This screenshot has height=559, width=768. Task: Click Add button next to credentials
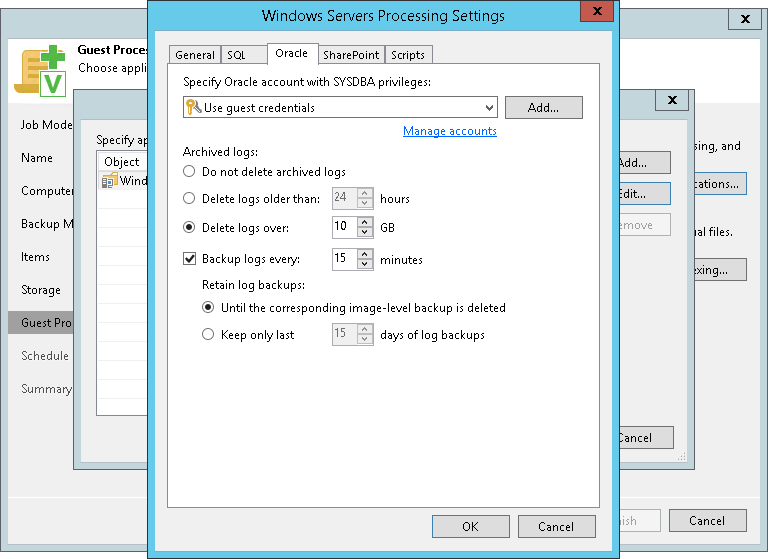[x=544, y=107]
